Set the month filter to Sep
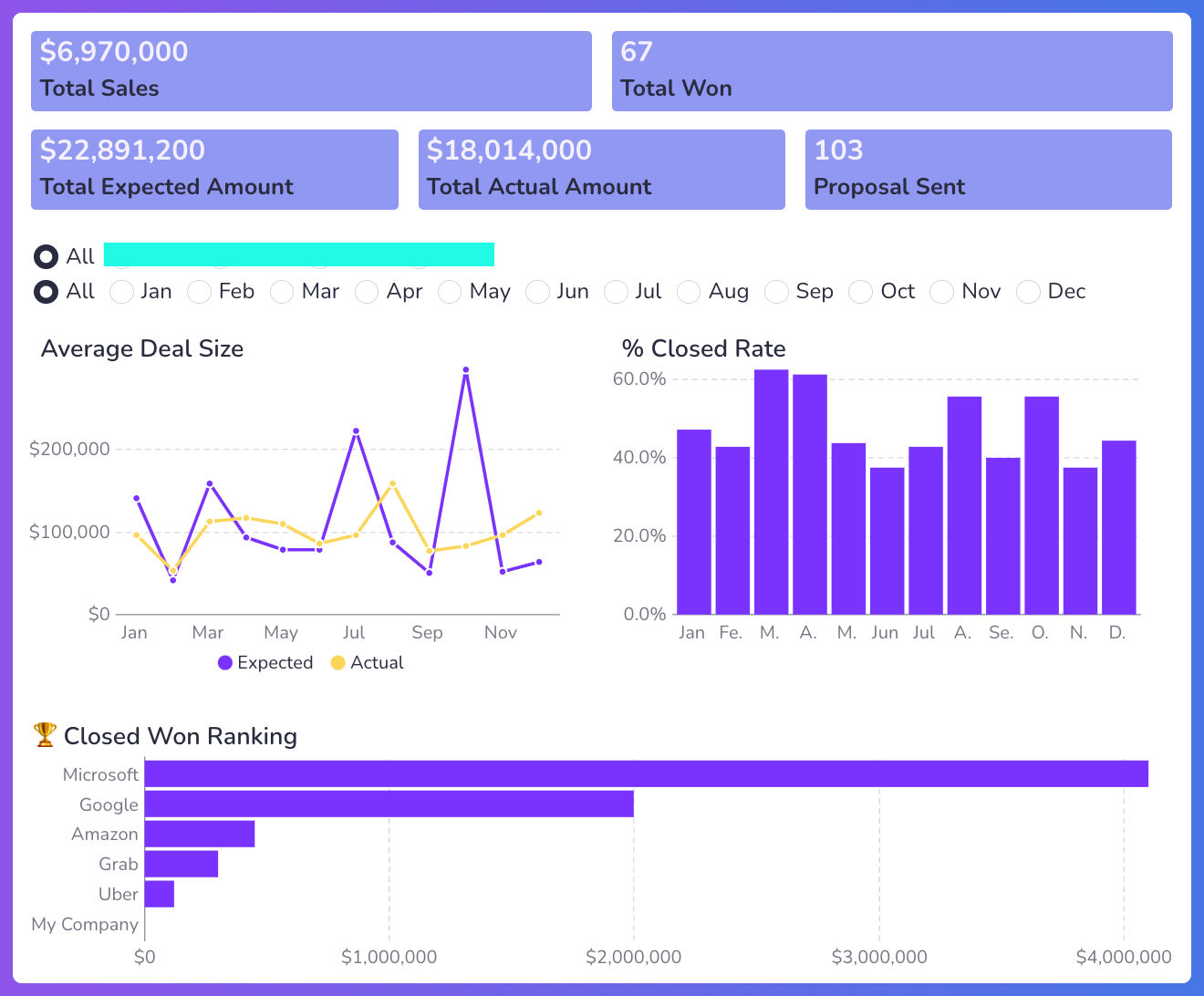The height and width of the screenshot is (996, 1204). point(776,292)
